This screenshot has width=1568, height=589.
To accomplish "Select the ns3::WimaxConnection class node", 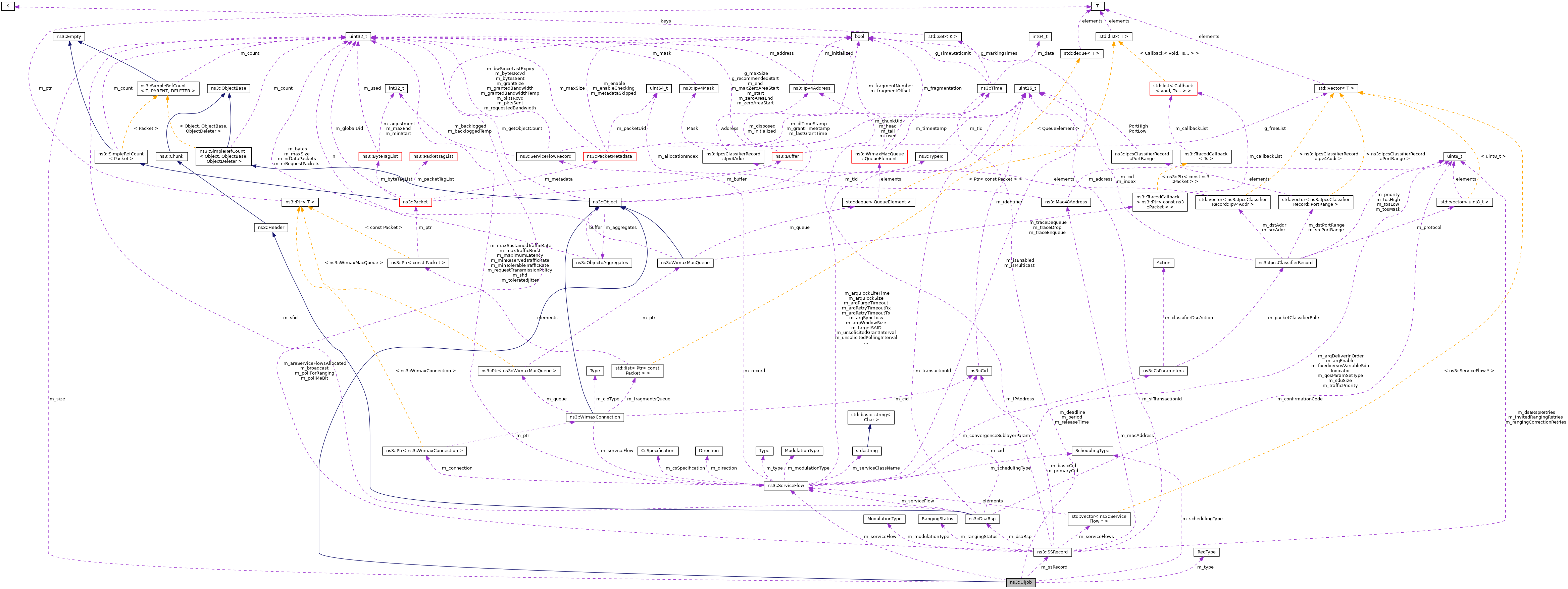I will pyautogui.click(x=594, y=417).
